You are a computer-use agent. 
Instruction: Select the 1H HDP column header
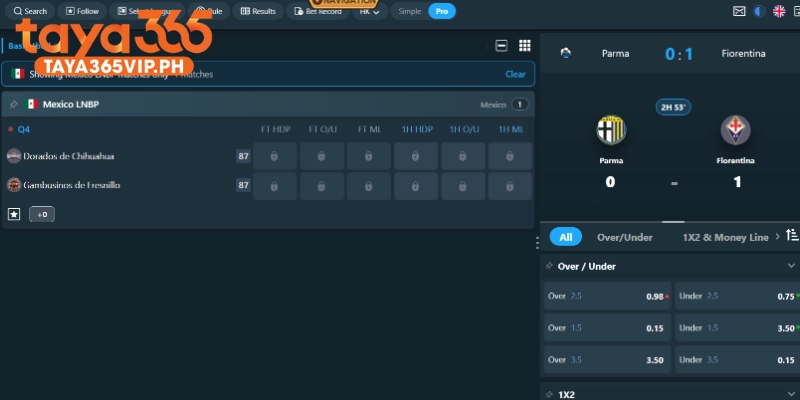pyautogui.click(x=417, y=130)
